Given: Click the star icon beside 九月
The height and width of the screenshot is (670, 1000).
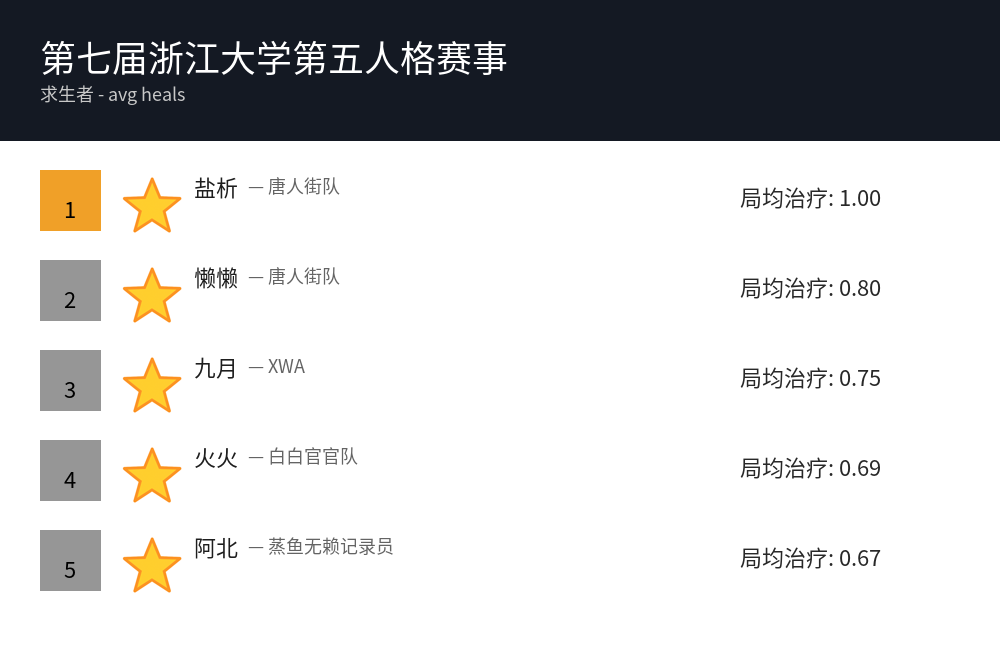Looking at the screenshot, I should tap(152, 386).
